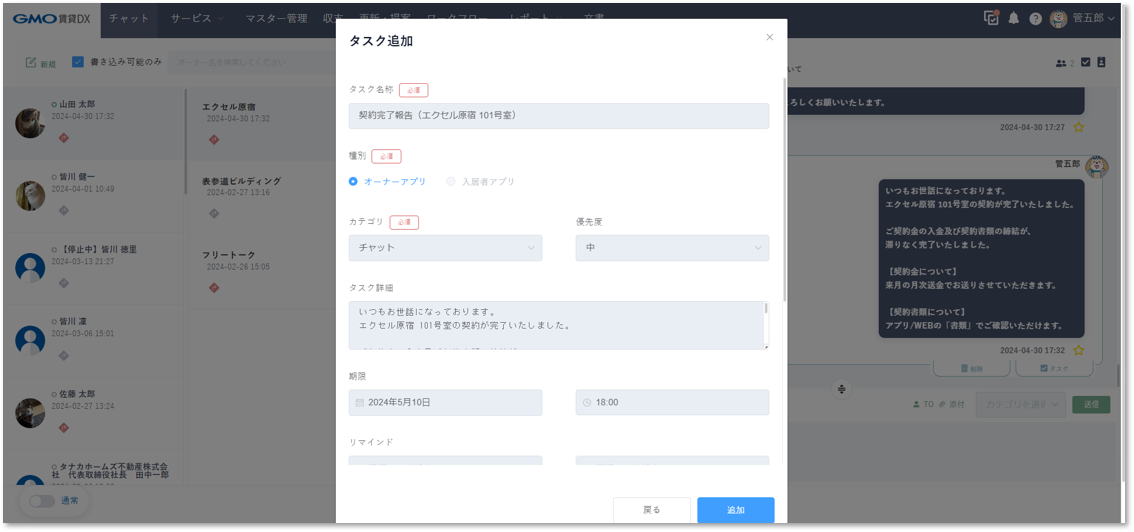Open the task list icon in header
1134x532 pixels.
tap(991, 18)
